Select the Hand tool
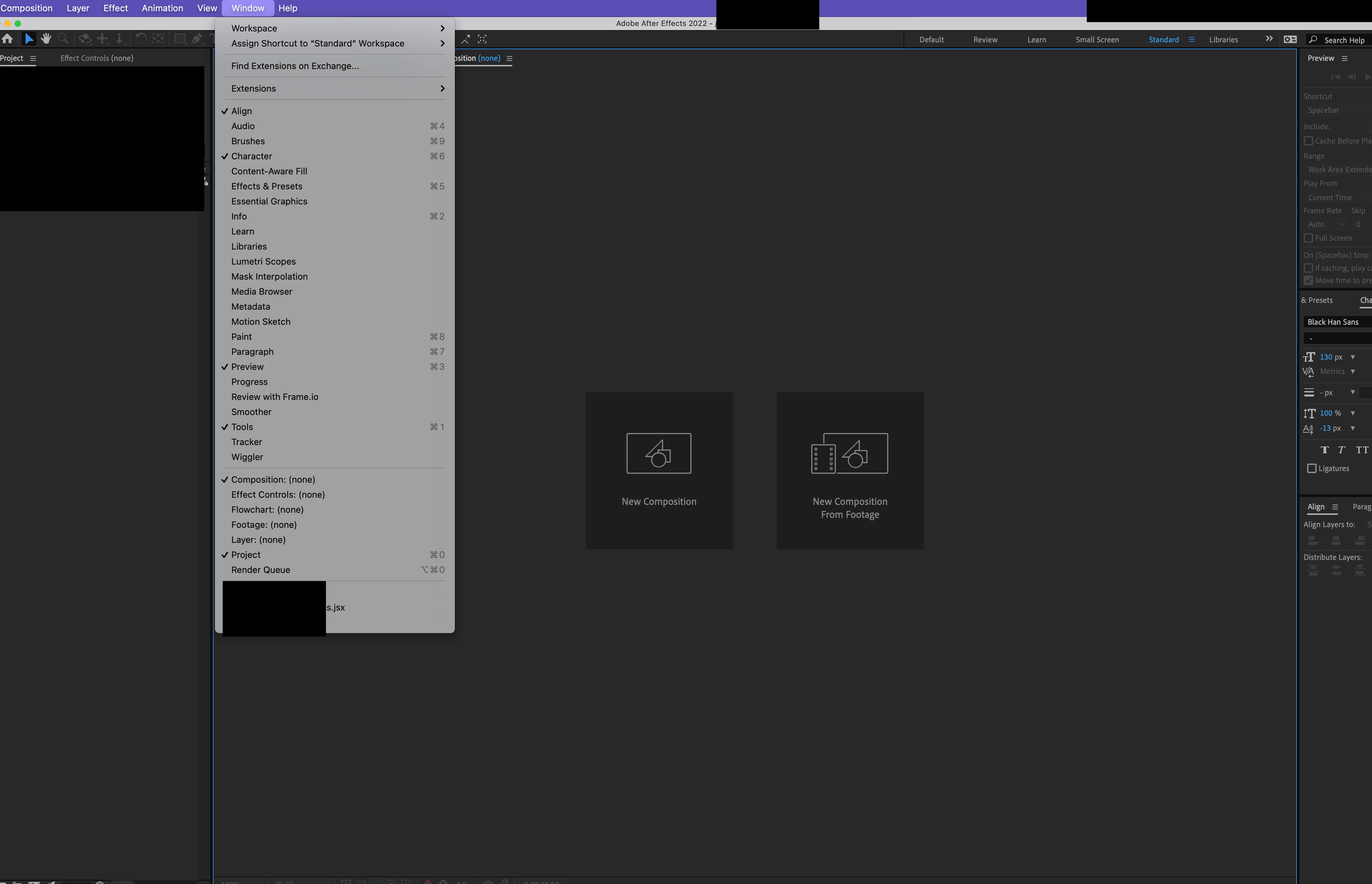Viewport: 1372px width, 884px height. tap(46, 39)
